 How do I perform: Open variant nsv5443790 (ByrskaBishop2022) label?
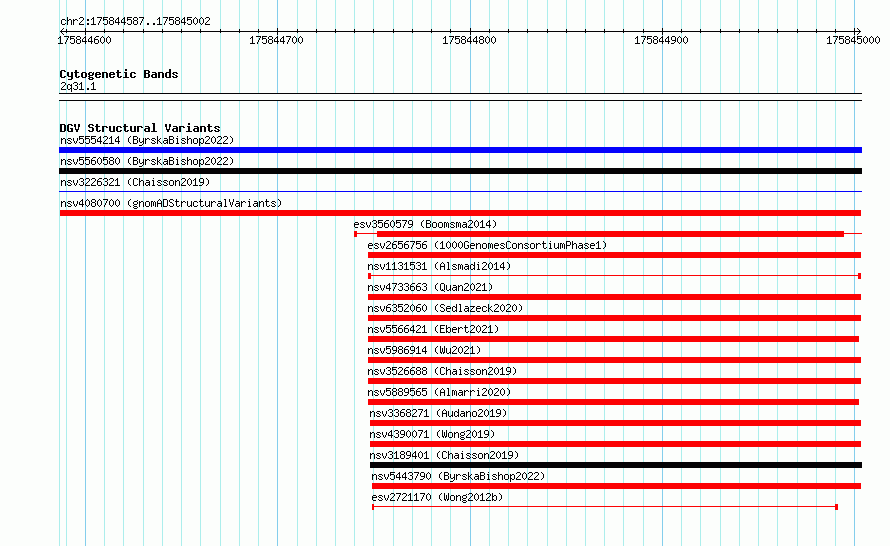(x=458, y=476)
